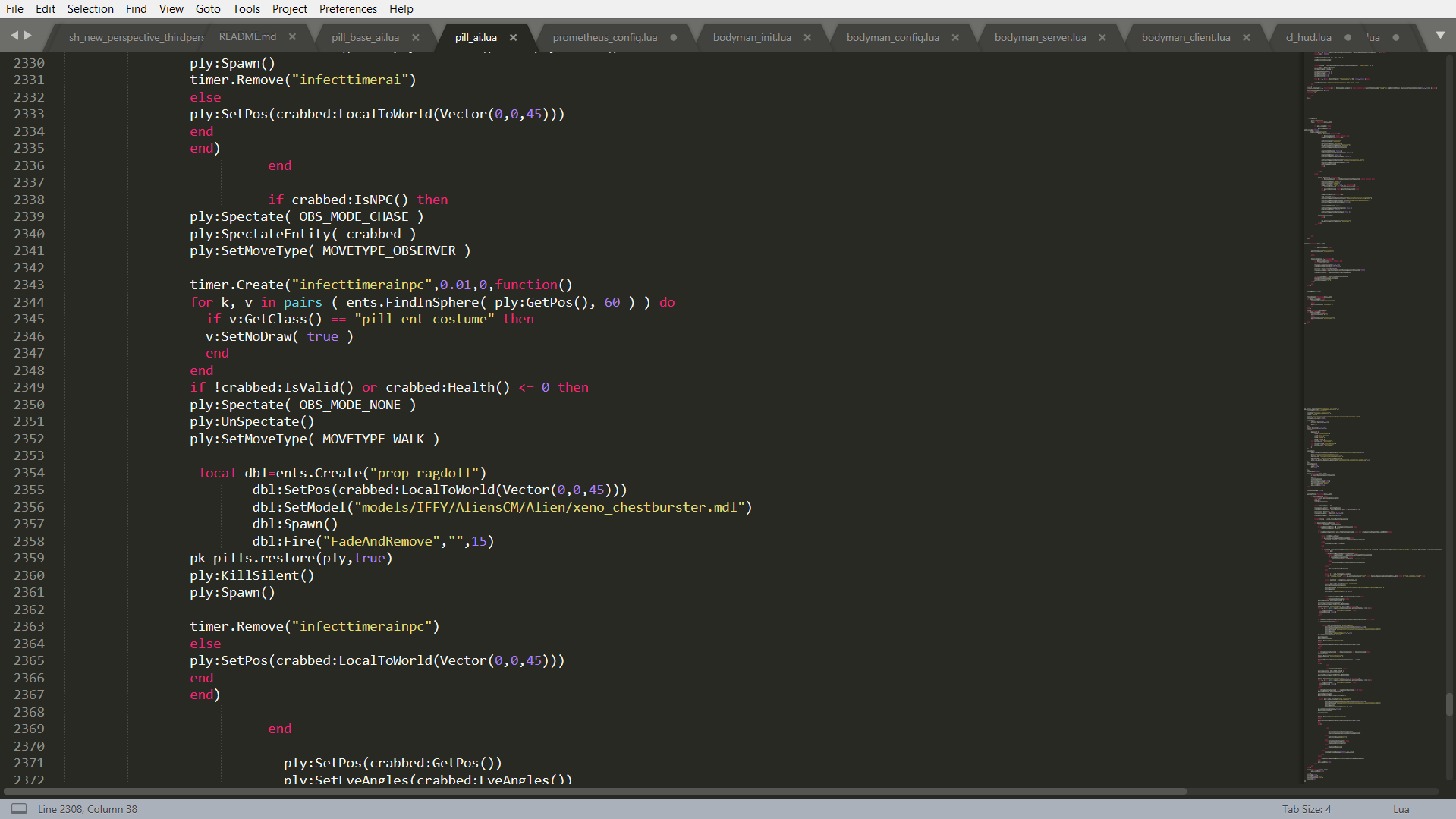Open the View menu
The height and width of the screenshot is (819, 1456).
(x=171, y=9)
